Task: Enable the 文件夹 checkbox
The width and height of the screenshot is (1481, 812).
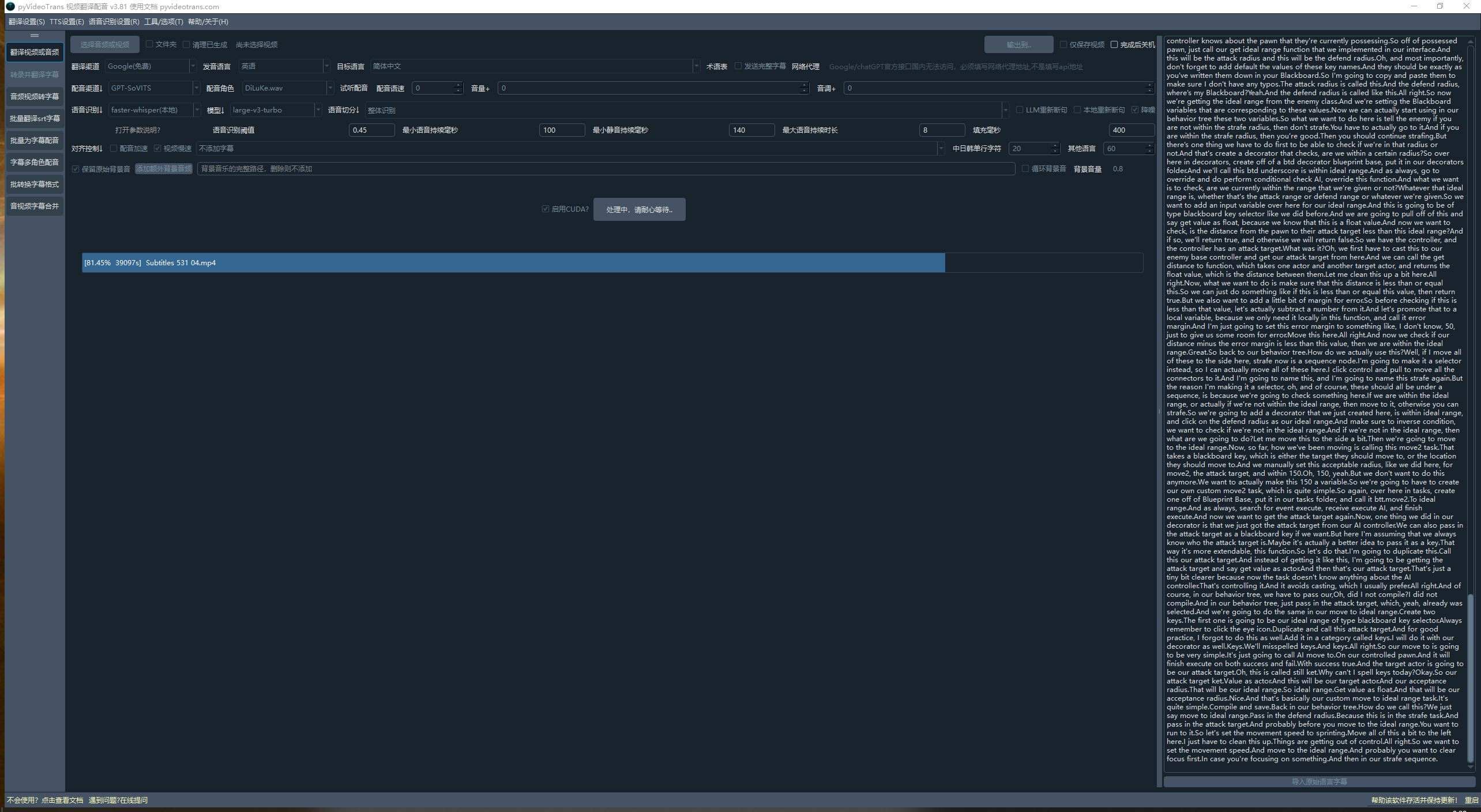Action: click(x=149, y=44)
